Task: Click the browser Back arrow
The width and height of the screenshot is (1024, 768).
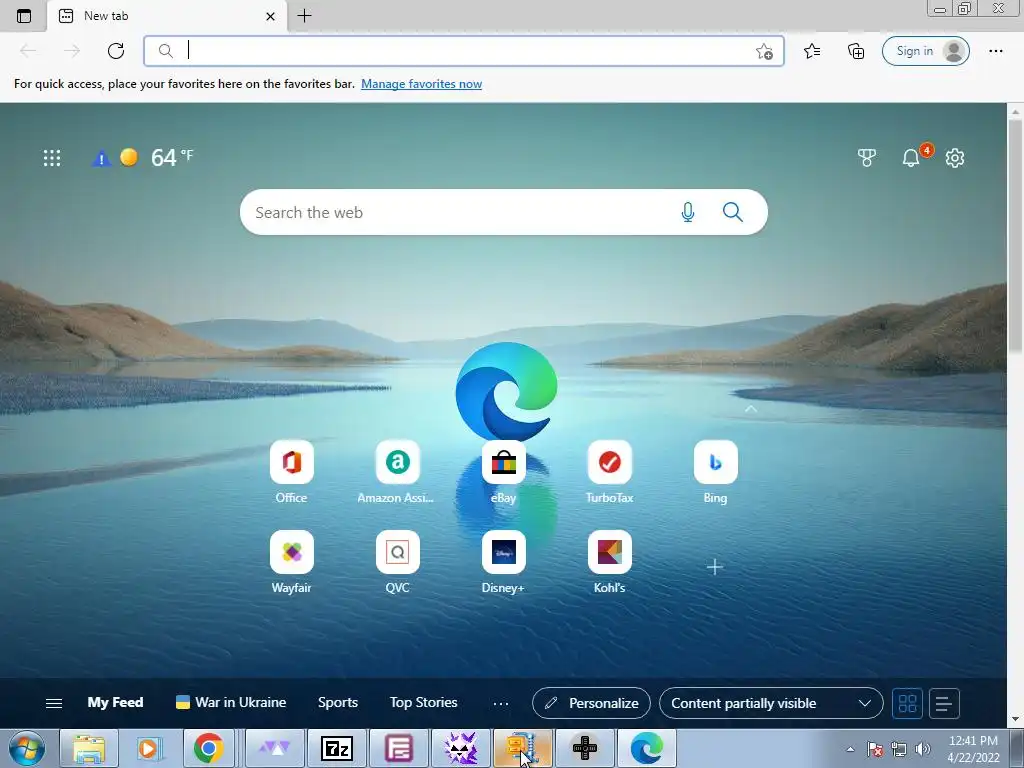Action: [x=28, y=51]
